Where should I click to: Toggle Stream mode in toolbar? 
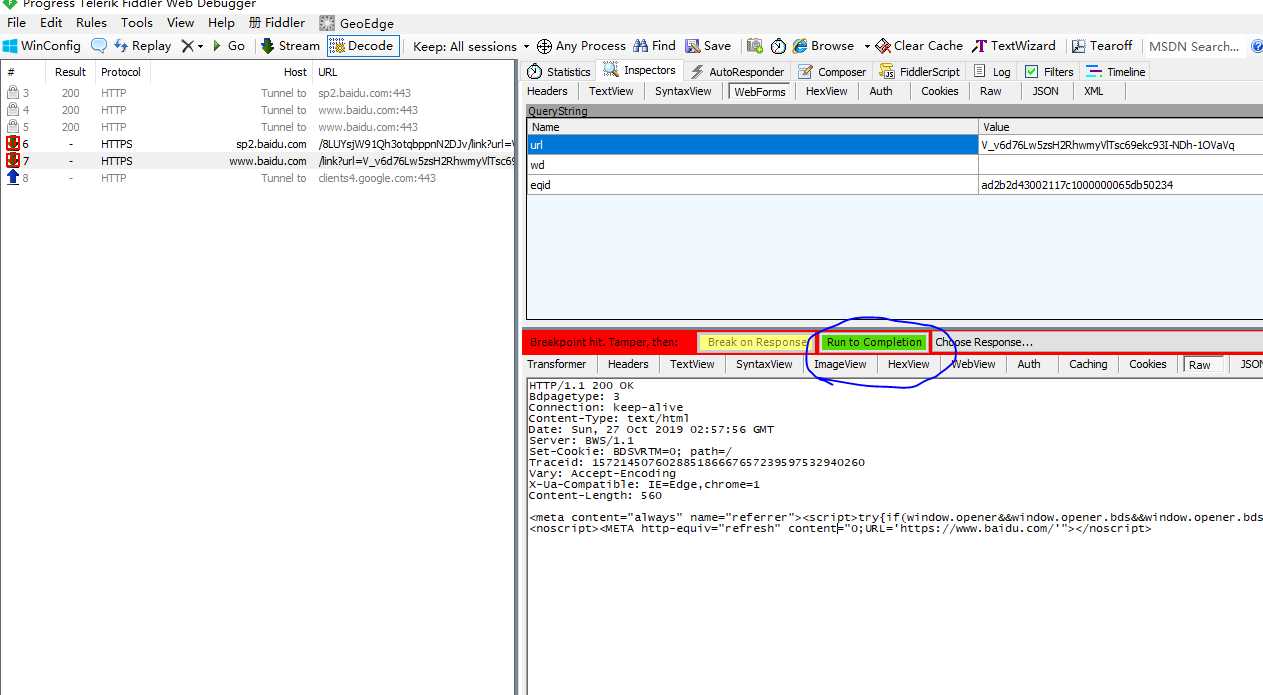pyautogui.click(x=290, y=46)
